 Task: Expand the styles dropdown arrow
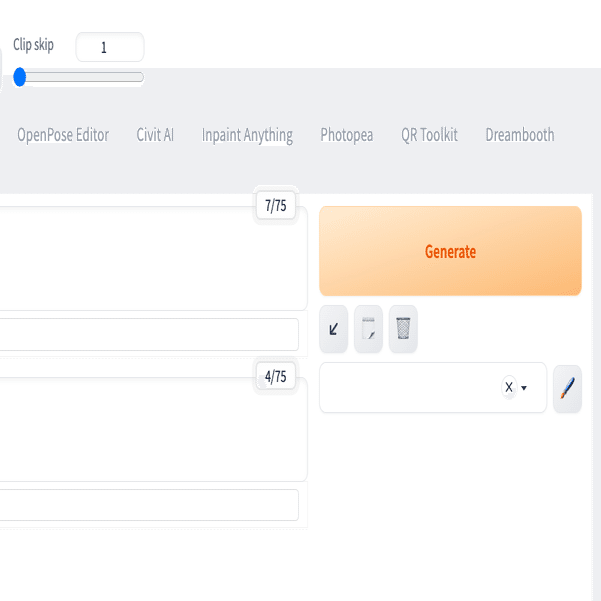[524, 388]
